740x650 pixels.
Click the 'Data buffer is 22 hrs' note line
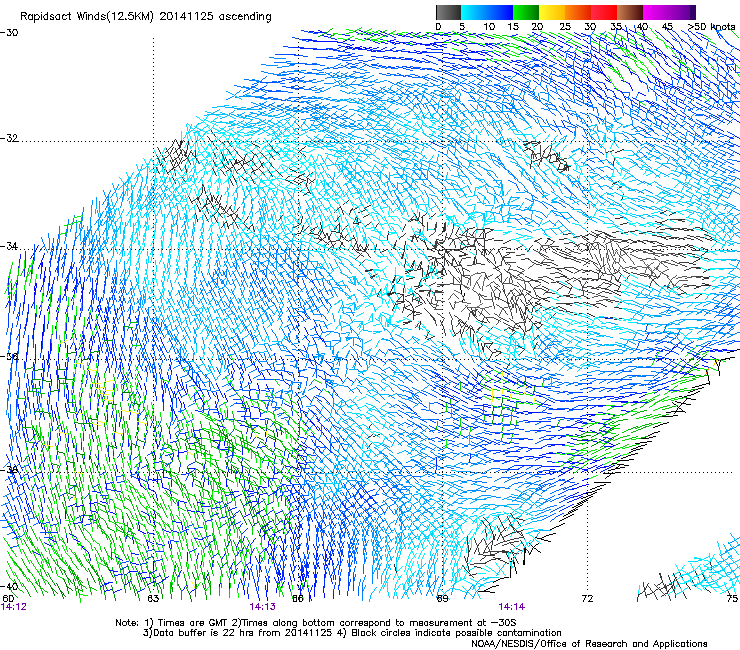click(352, 633)
